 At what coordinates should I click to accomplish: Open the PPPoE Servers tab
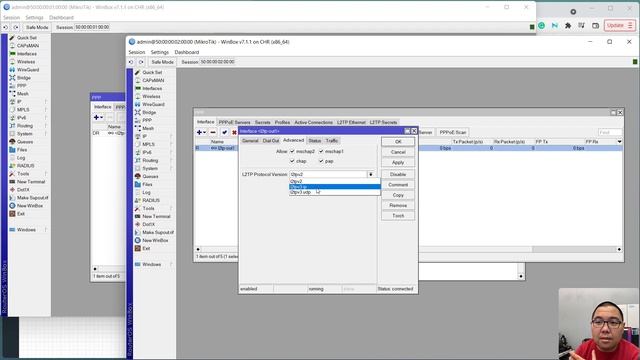pos(234,122)
